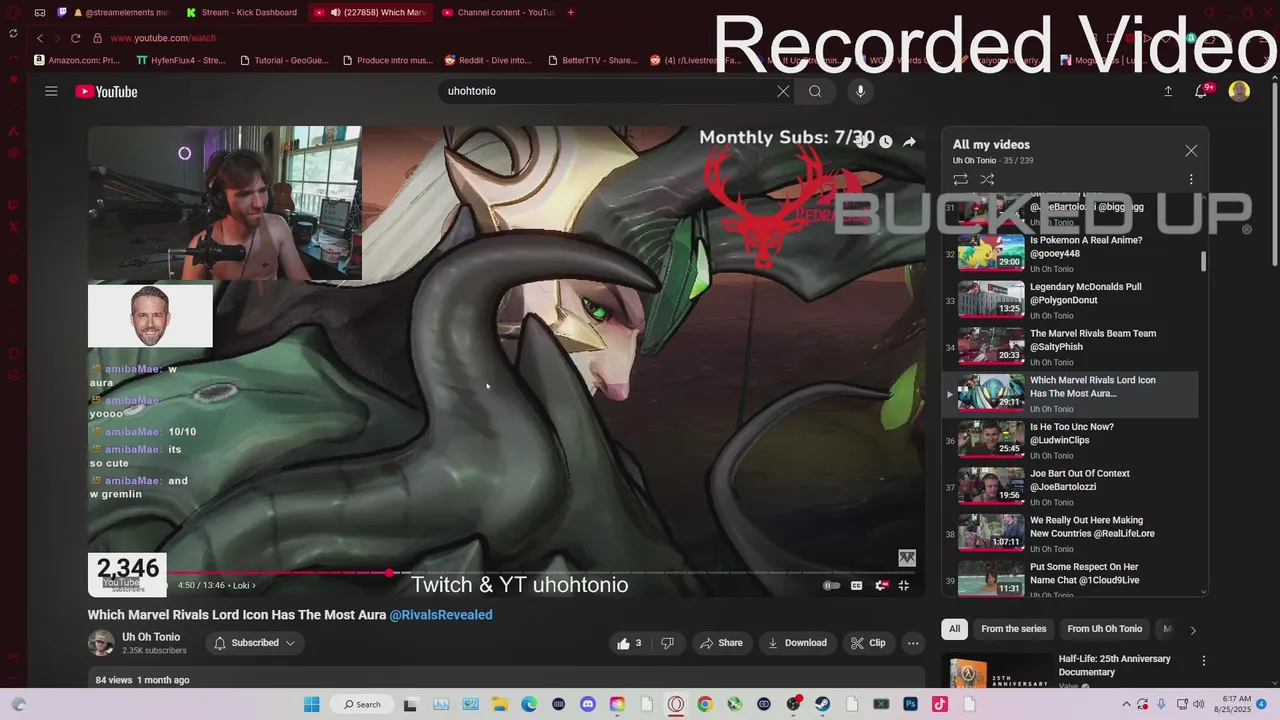Play Legendary McDonalds Pull playlist video
The image size is (1280, 720).
pyautogui.click(x=1070, y=301)
